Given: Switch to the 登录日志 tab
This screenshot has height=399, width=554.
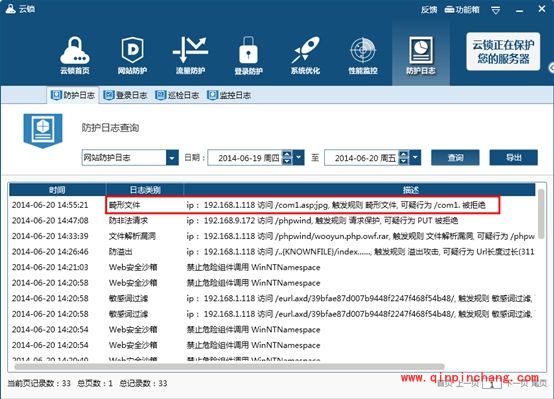Looking at the screenshot, I should tap(125, 95).
